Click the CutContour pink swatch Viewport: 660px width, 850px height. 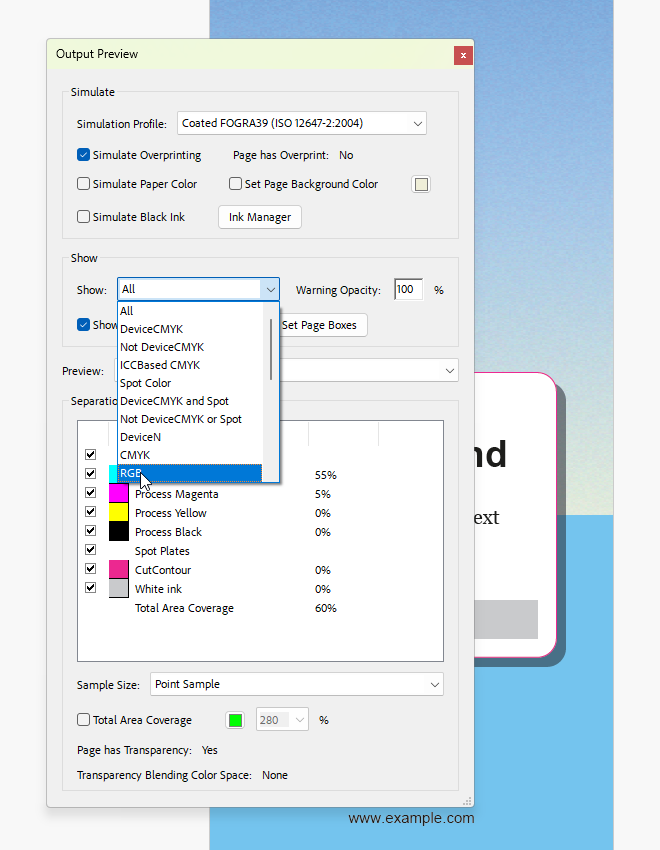119,569
